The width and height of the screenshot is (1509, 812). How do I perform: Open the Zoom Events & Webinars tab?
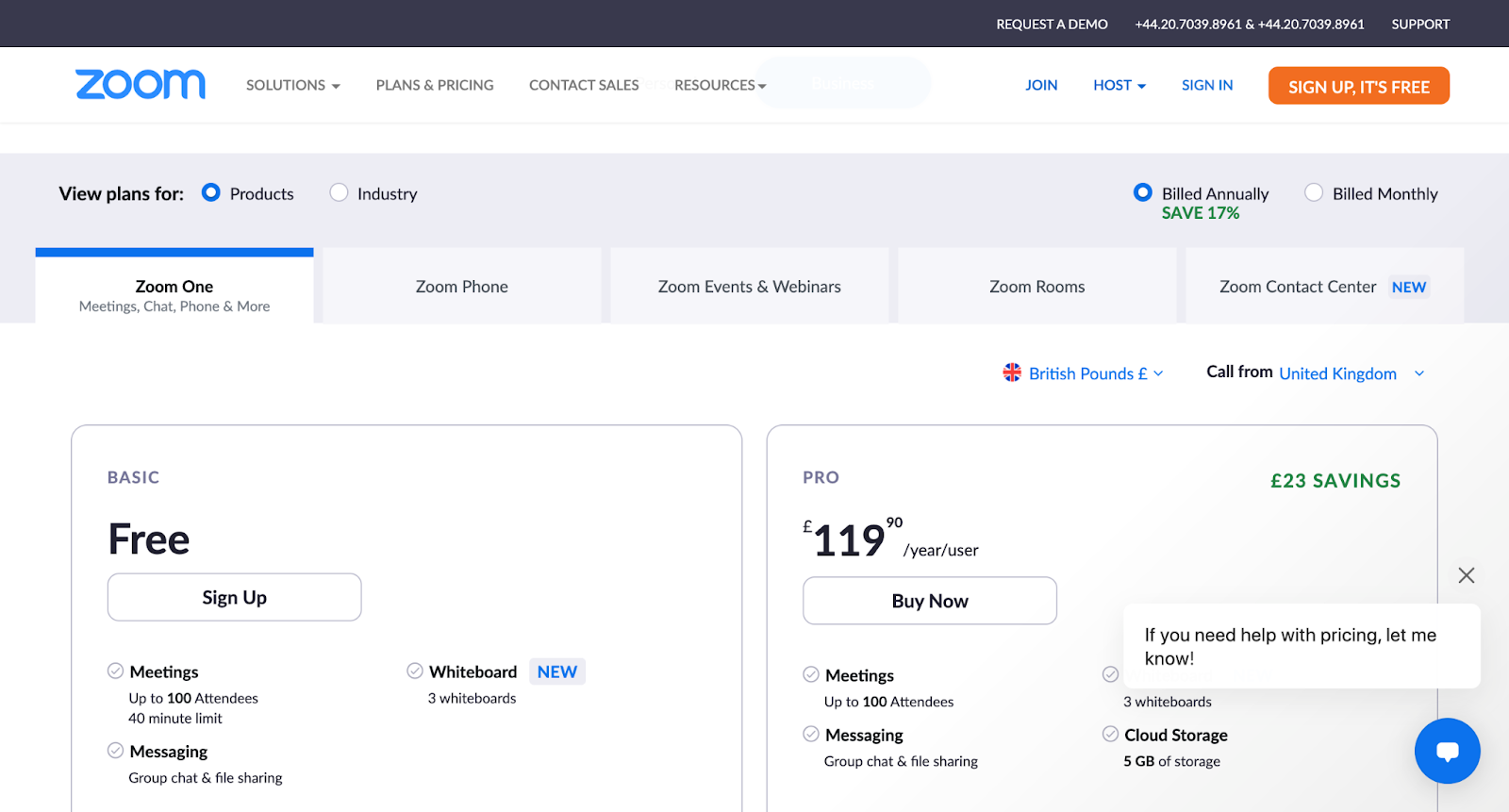[750, 287]
